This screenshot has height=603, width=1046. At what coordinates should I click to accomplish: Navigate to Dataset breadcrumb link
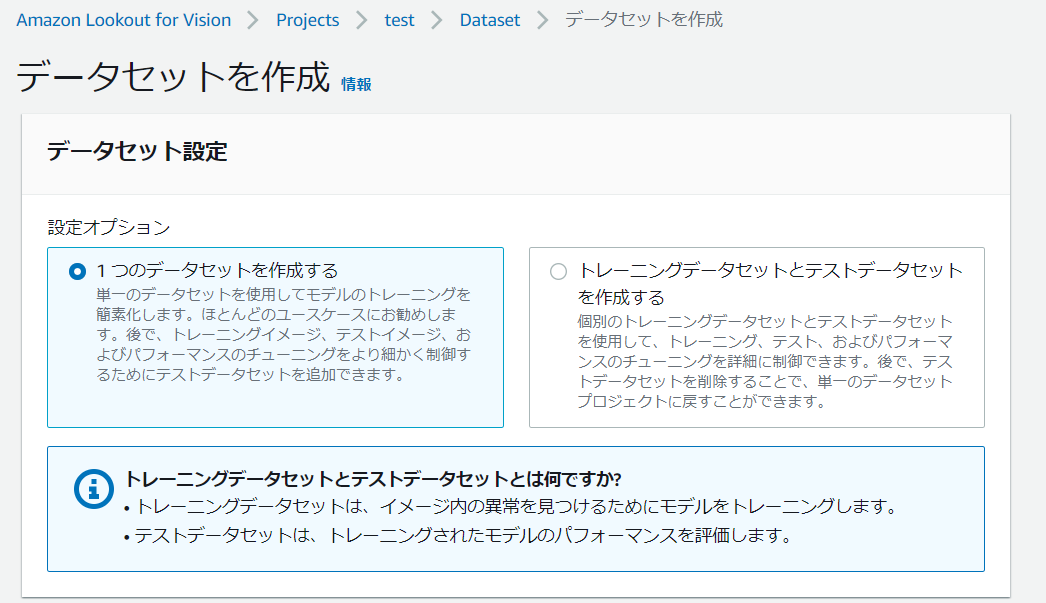(490, 20)
